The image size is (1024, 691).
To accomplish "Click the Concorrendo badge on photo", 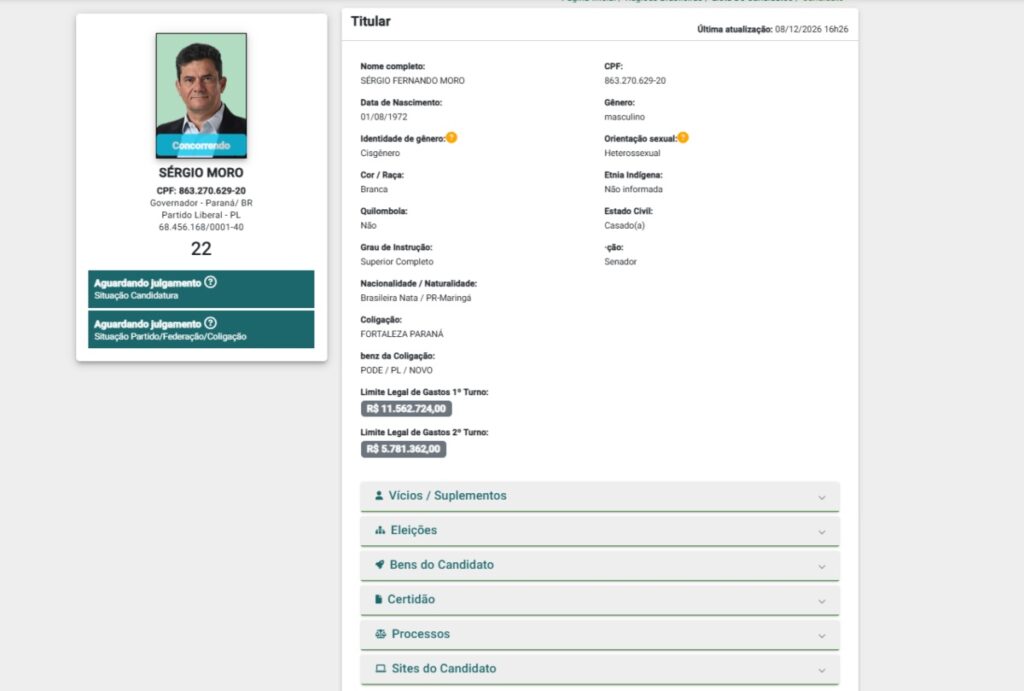I will click(201, 146).
